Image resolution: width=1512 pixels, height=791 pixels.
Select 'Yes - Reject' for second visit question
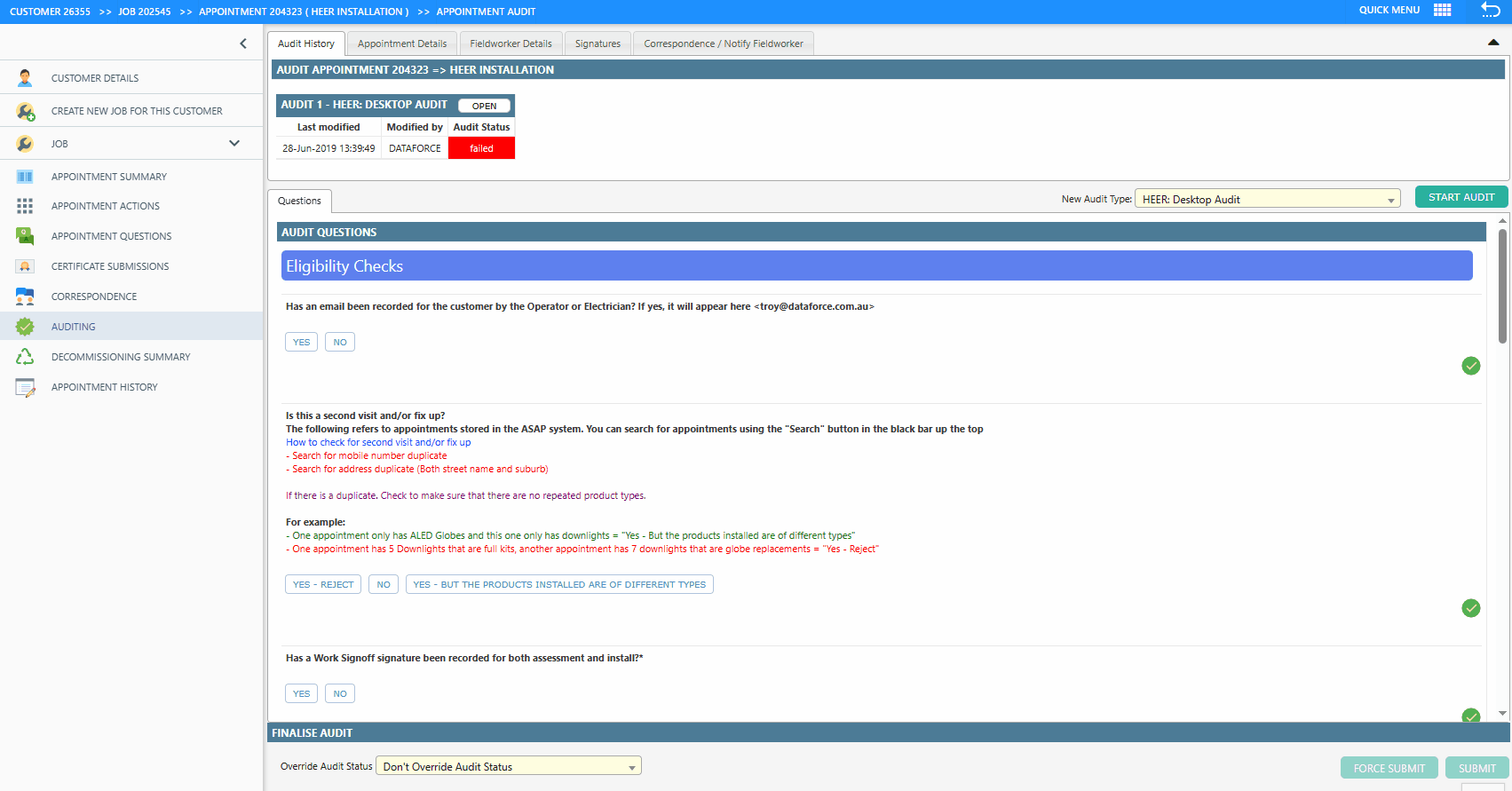(323, 584)
